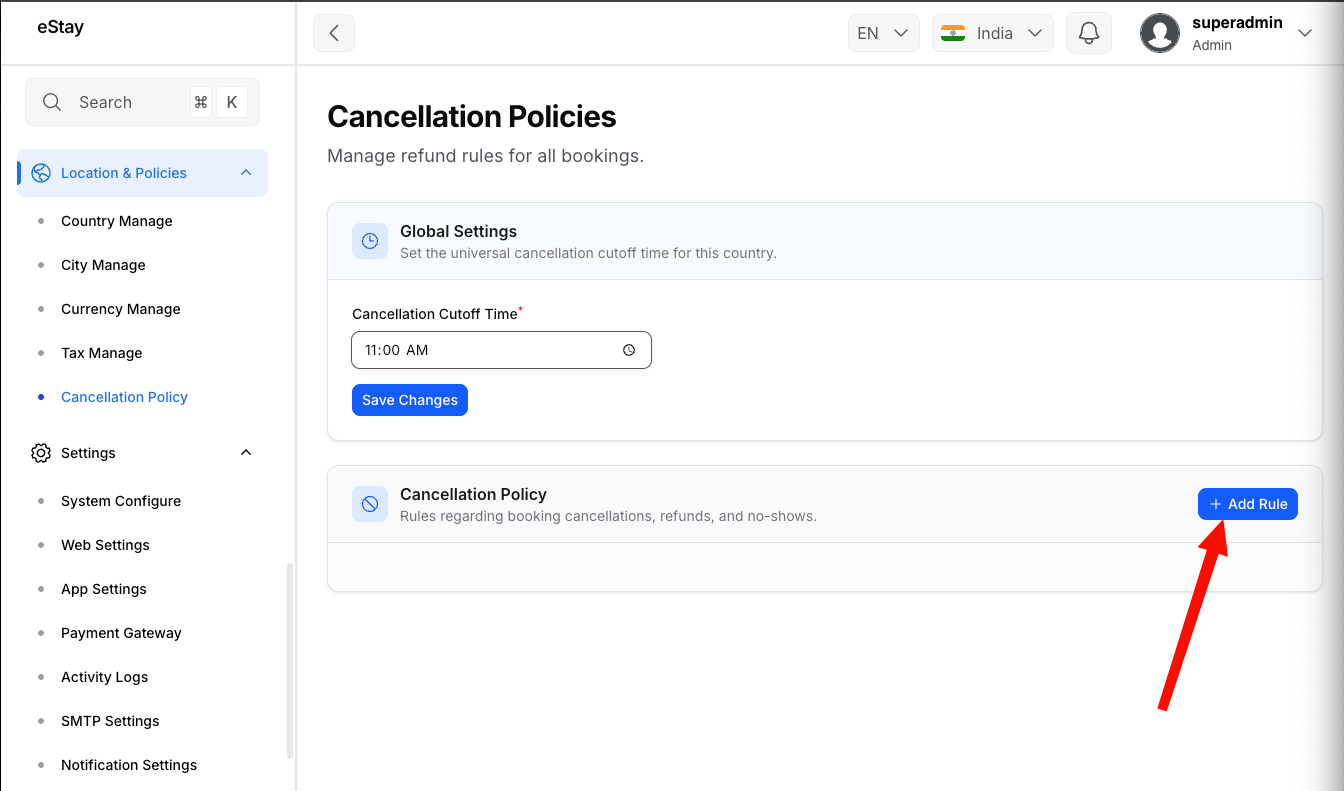1344x791 pixels.
Task: Click the sidebar vertical scrollbar
Action: click(290, 660)
